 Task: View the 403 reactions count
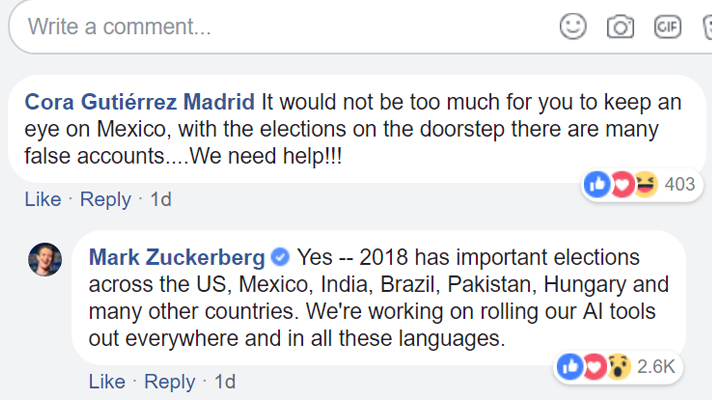pos(679,185)
